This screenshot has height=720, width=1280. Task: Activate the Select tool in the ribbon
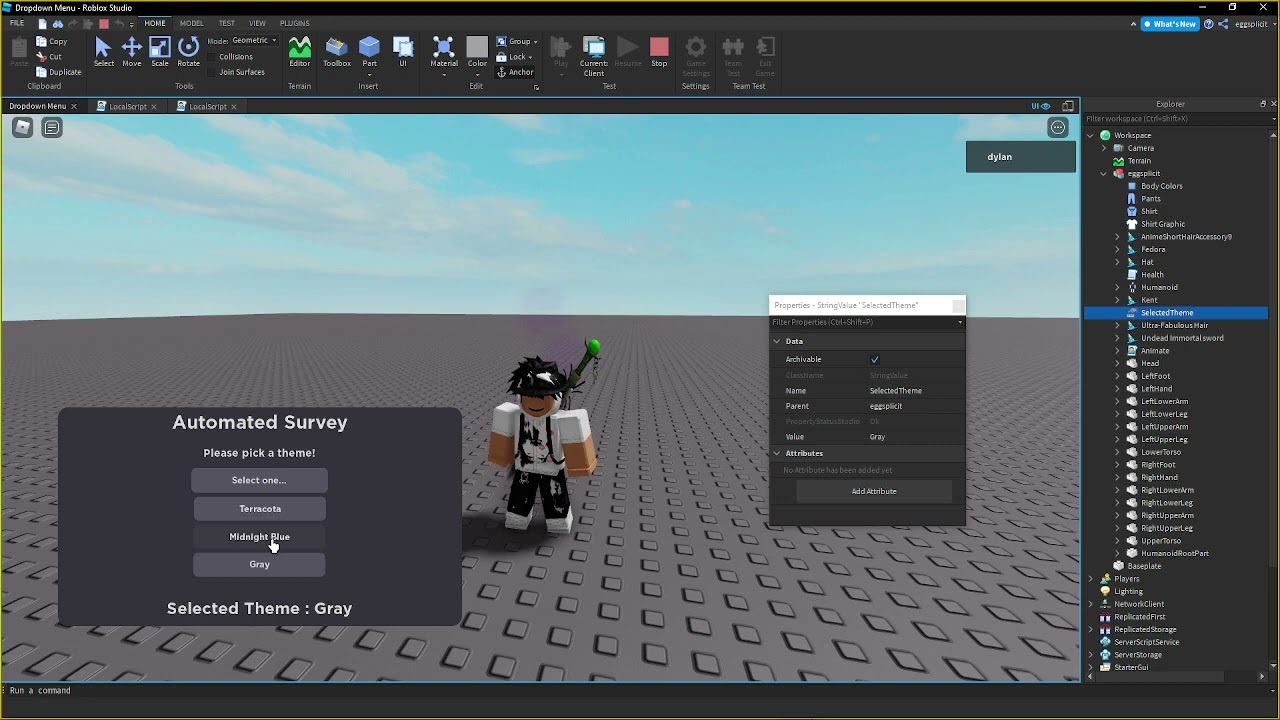click(103, 52)
